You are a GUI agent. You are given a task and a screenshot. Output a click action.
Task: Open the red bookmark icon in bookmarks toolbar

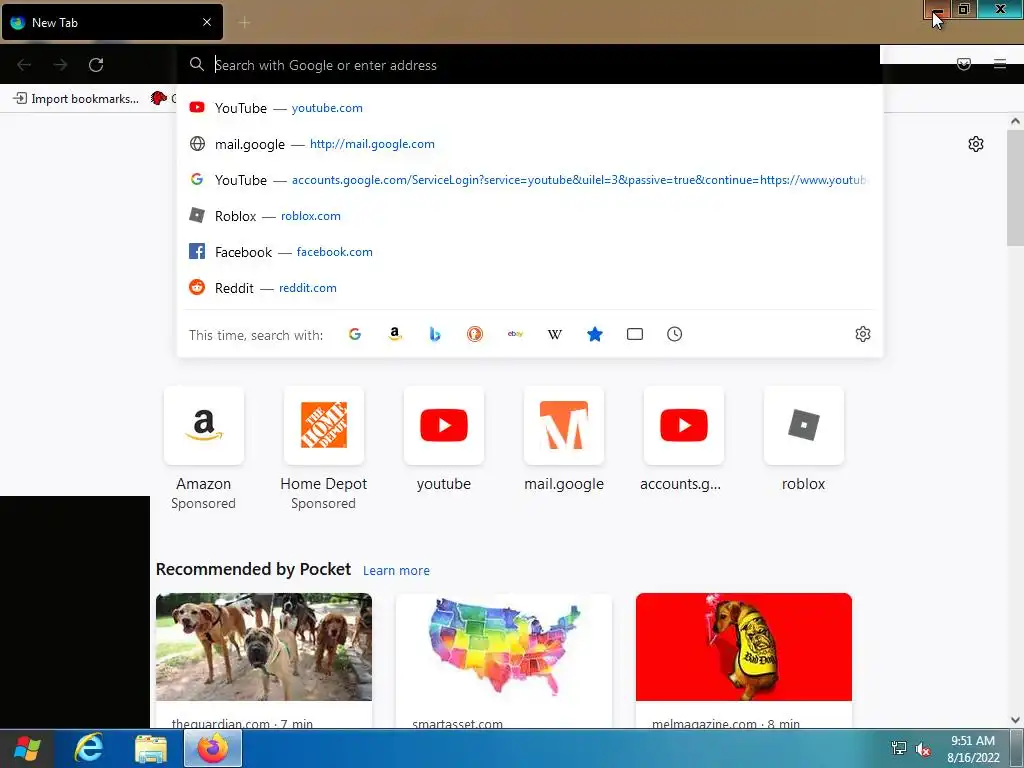(x=159, y=98)
